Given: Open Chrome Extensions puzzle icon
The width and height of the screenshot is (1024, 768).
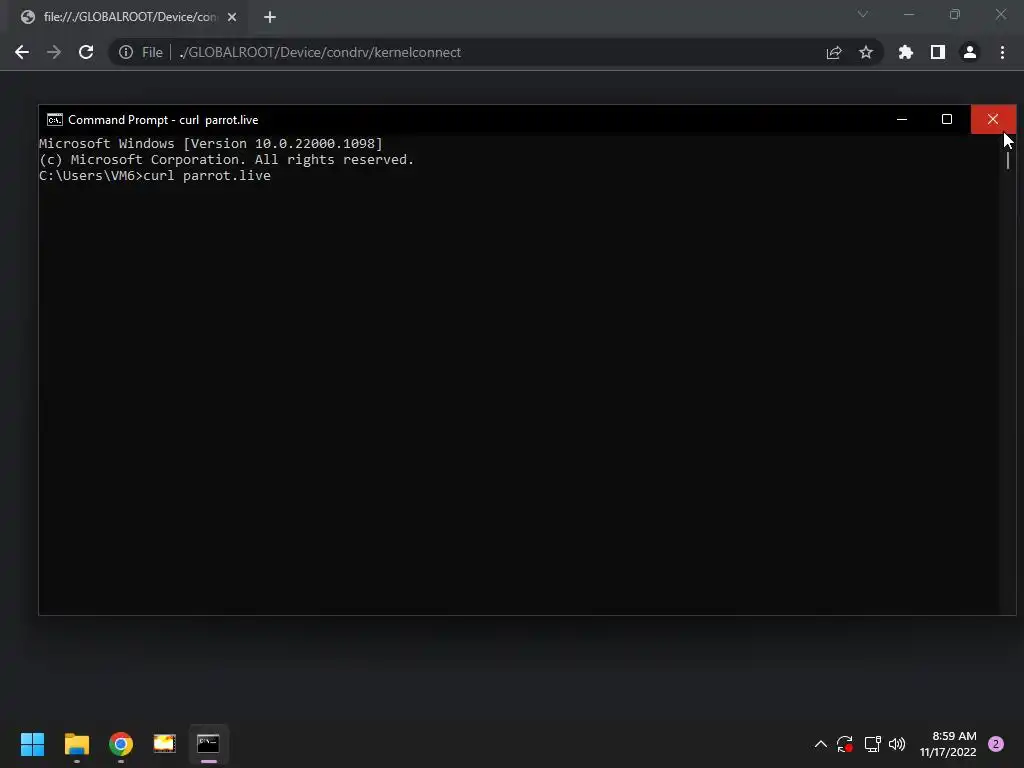Looking at the screenshot, I should click(905, 52).
